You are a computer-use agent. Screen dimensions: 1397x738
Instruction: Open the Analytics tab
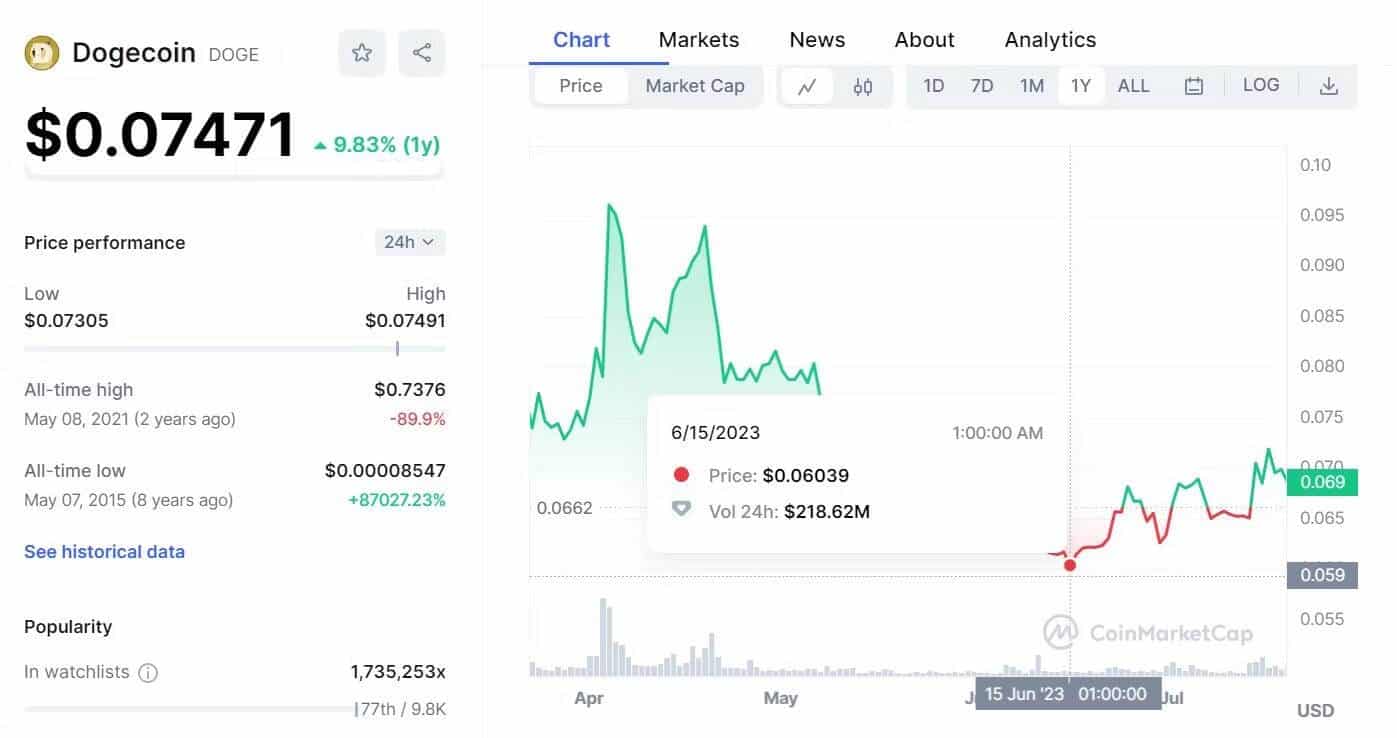coord(1050,40)
